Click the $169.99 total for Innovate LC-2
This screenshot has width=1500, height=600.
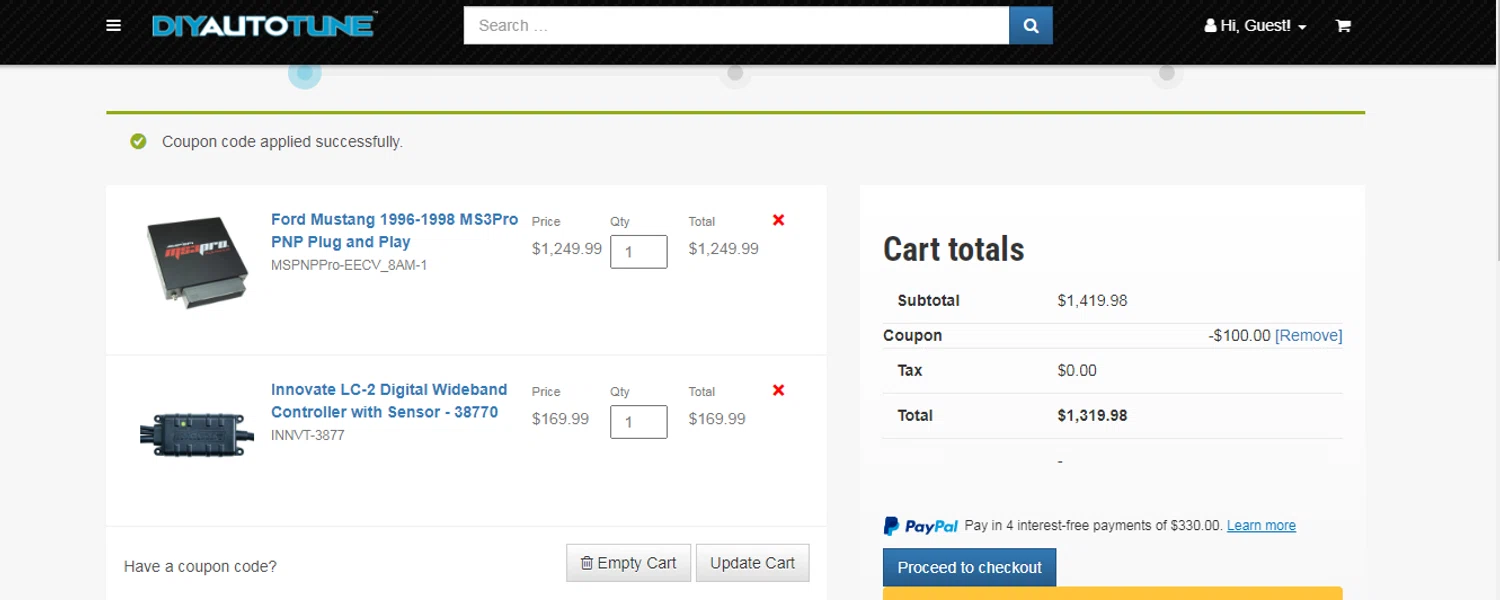tap(717, 419)
